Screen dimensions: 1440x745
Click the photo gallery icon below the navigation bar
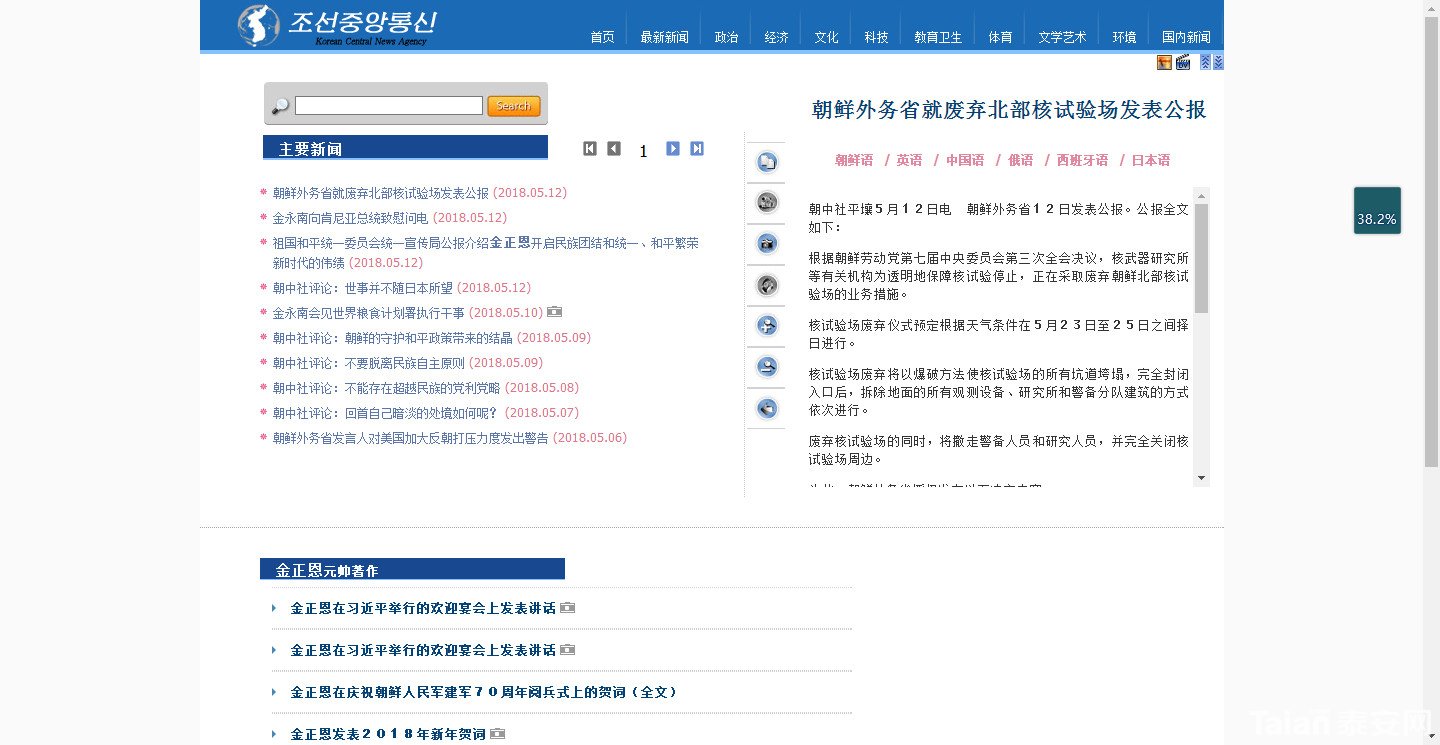click(1164, 62)
